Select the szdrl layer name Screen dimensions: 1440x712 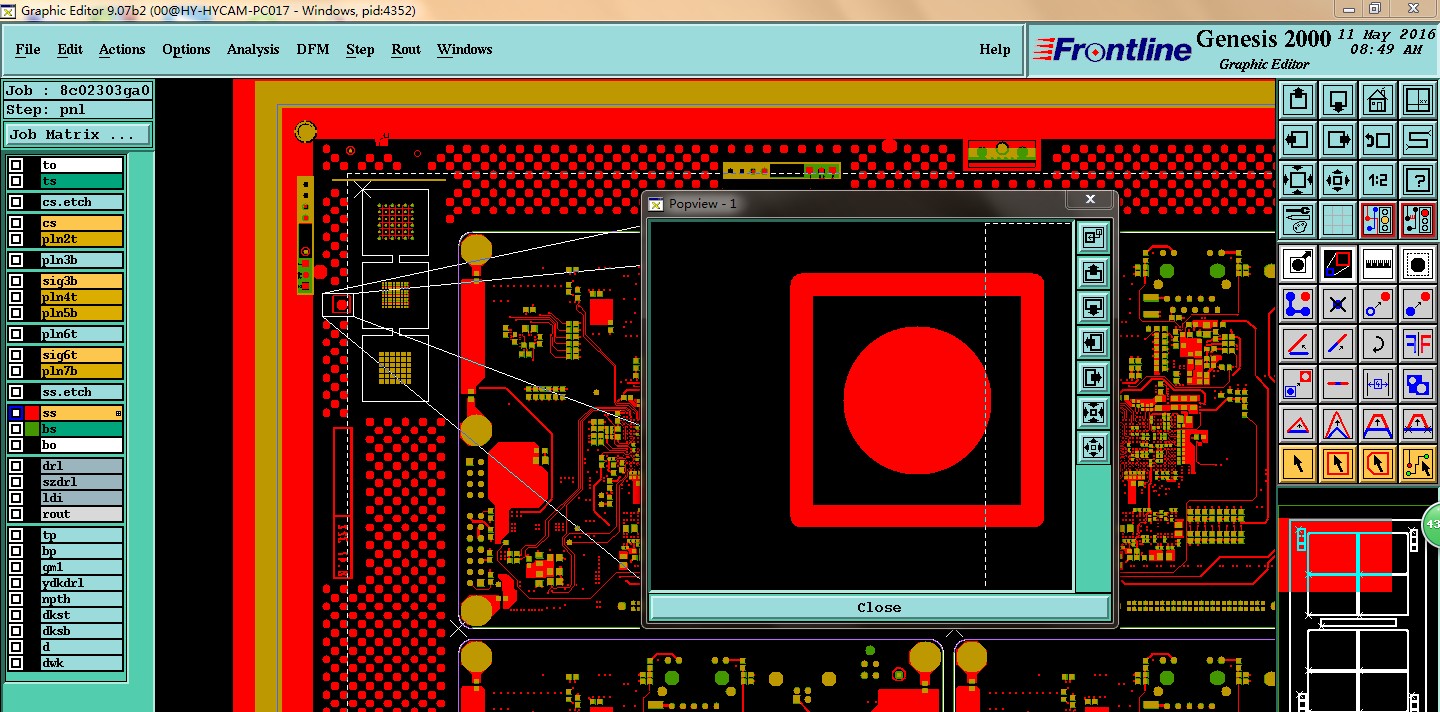[x=81, y=482]
